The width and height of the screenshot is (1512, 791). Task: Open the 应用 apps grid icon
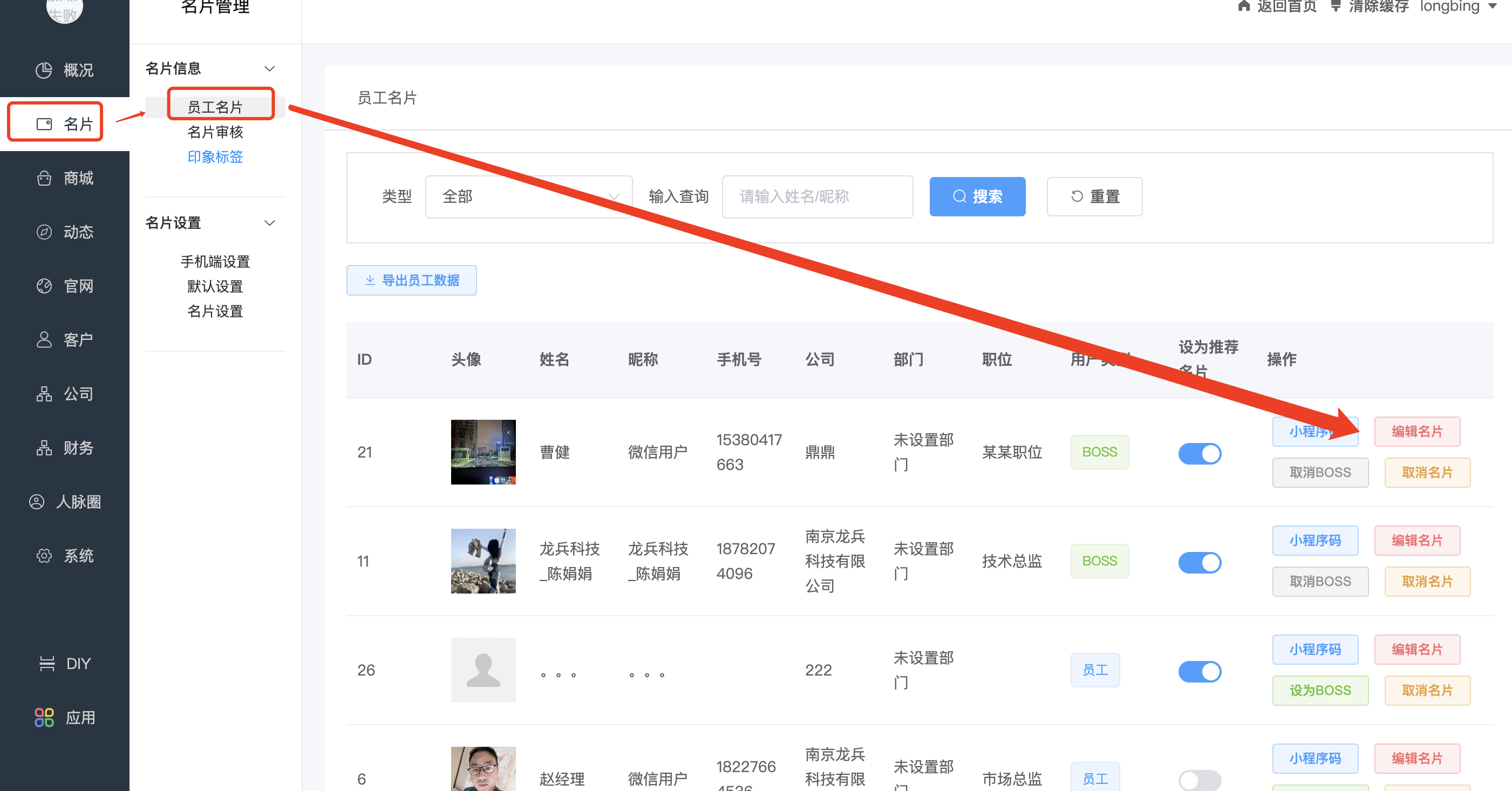(x=44, y=718)
